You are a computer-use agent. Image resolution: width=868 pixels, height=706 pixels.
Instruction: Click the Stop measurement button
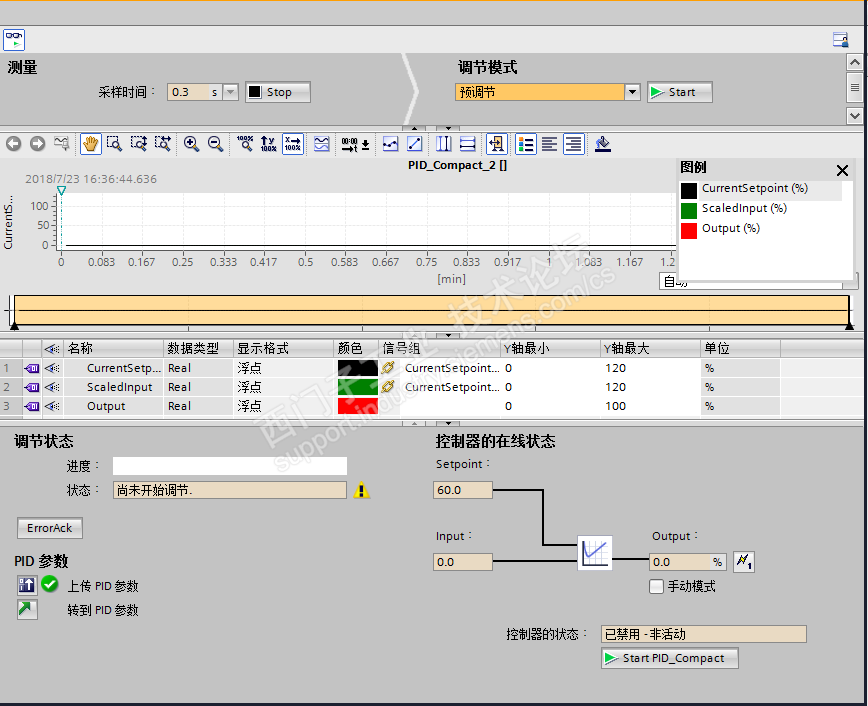point(278,92)
